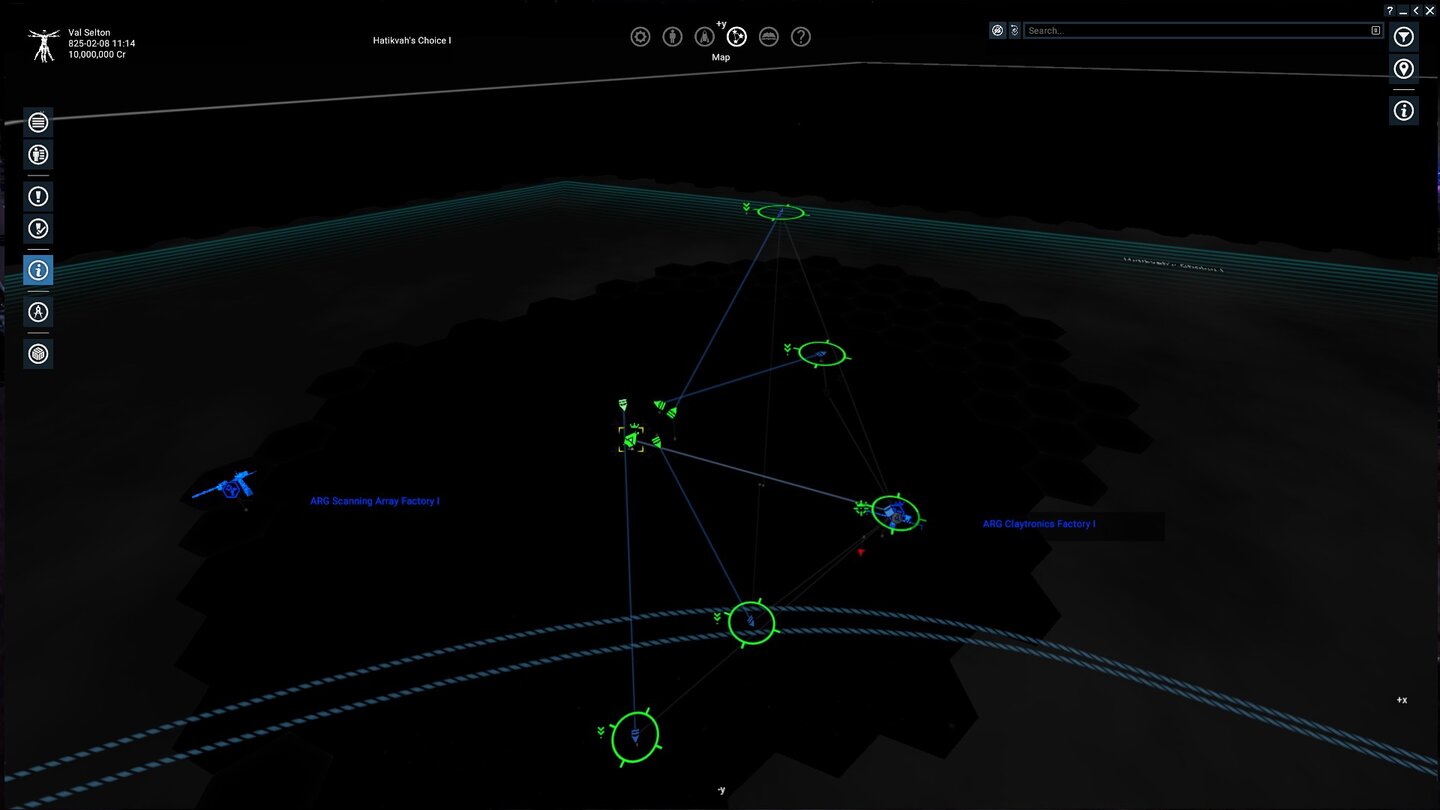
Task: Click the window help question mark button
Action: [x=1390, y=10]
